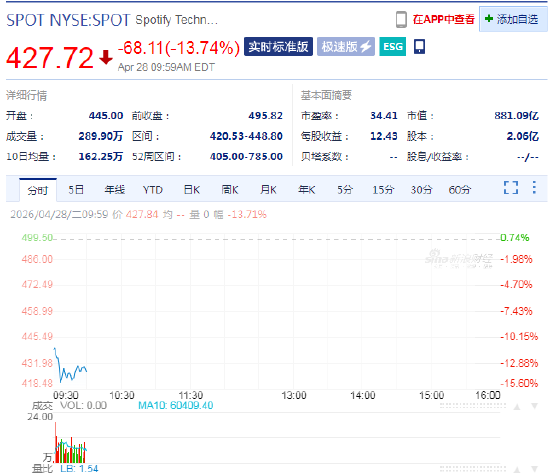Viewport: 550px width, 474px height.
Task: Click the 10日均量 value 162.25万
Action: tap(101, 156)
